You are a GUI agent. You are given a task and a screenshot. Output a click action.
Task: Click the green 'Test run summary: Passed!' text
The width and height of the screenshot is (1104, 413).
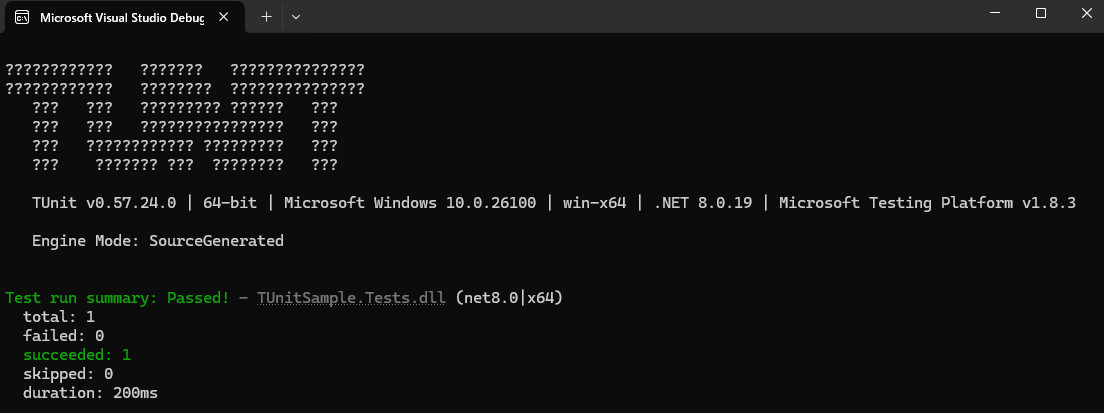(x=118, y=298)
